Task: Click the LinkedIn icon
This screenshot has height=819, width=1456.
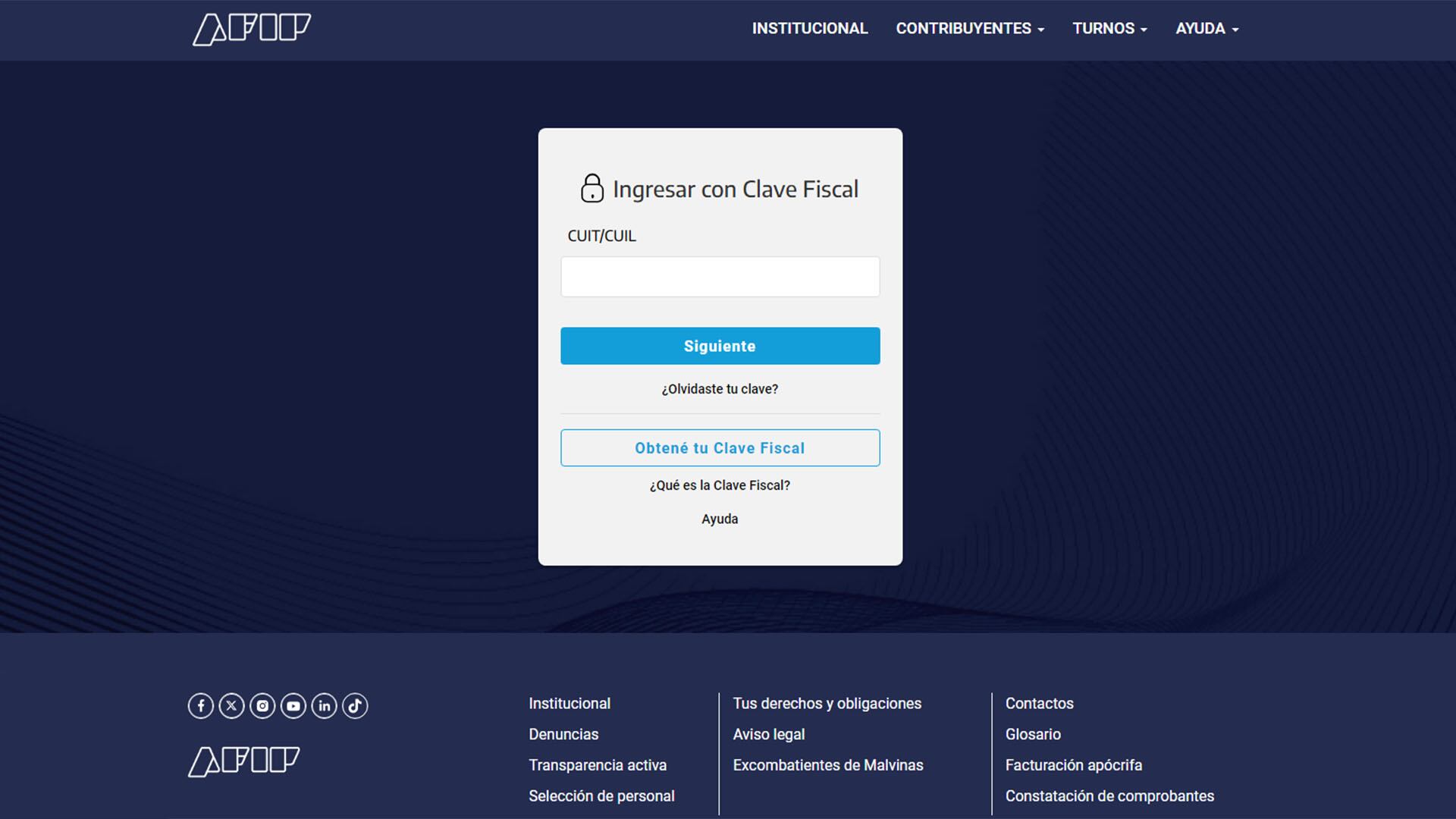Action: [x=325, y=705]
